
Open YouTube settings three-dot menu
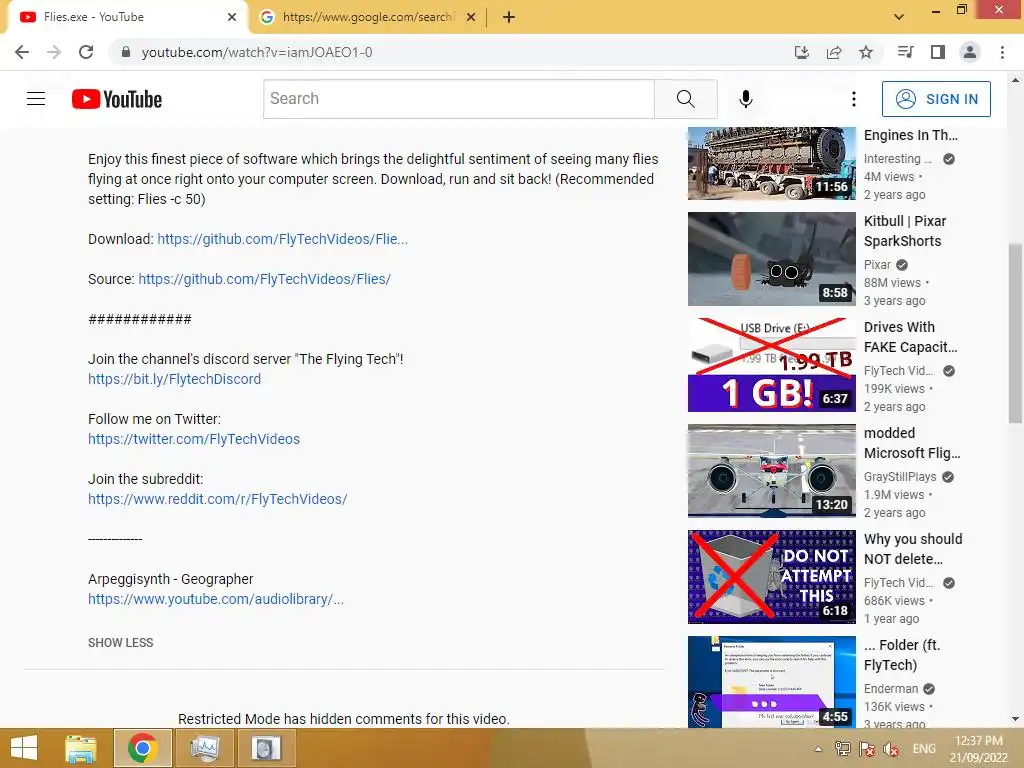click(854, 99)
